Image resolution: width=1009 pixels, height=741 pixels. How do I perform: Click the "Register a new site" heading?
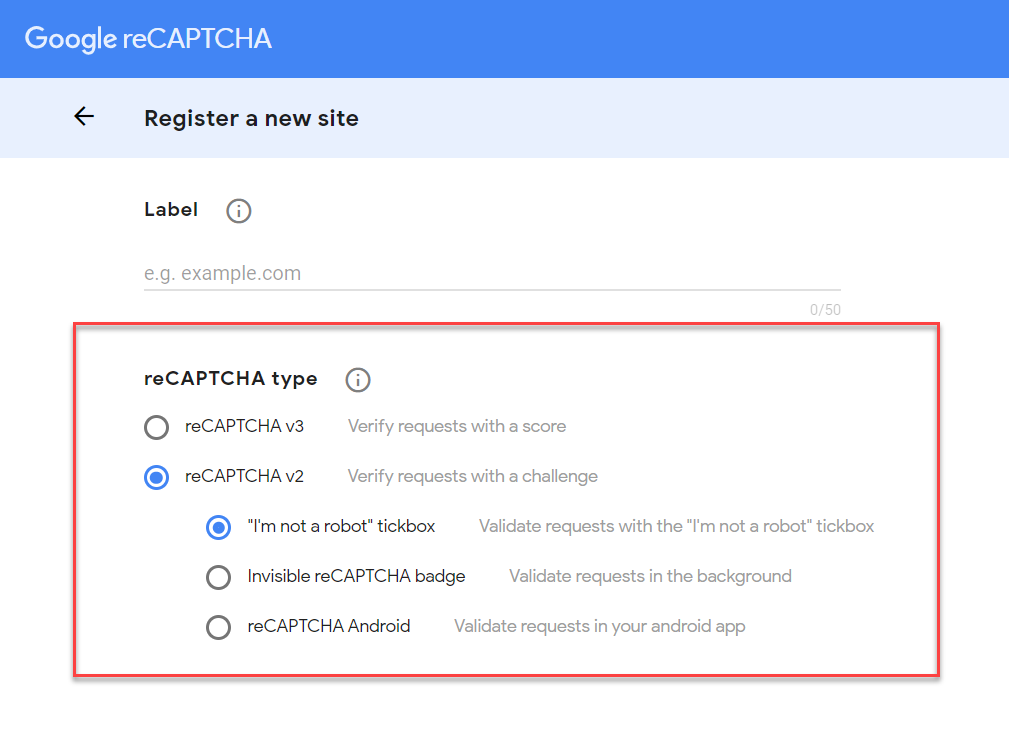(x=251, y=118)
